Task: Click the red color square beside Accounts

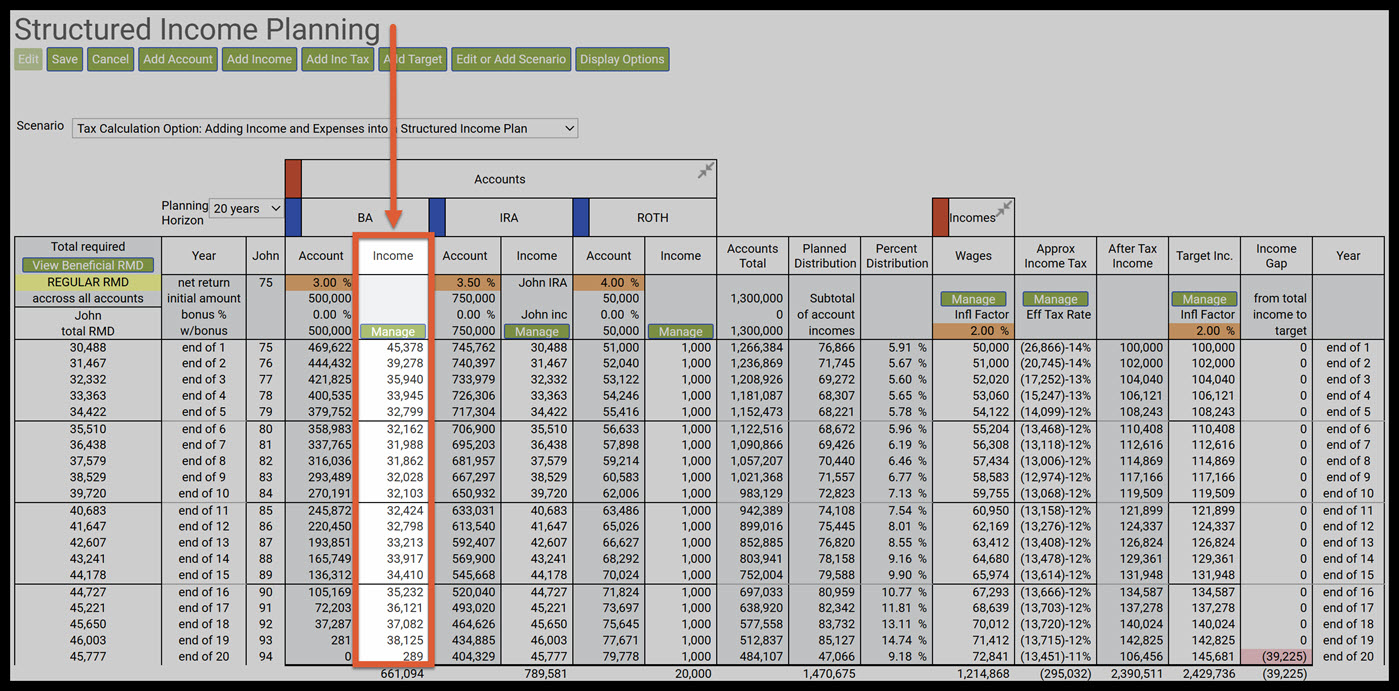Action: pyautogui.click(x=293, y=179)
